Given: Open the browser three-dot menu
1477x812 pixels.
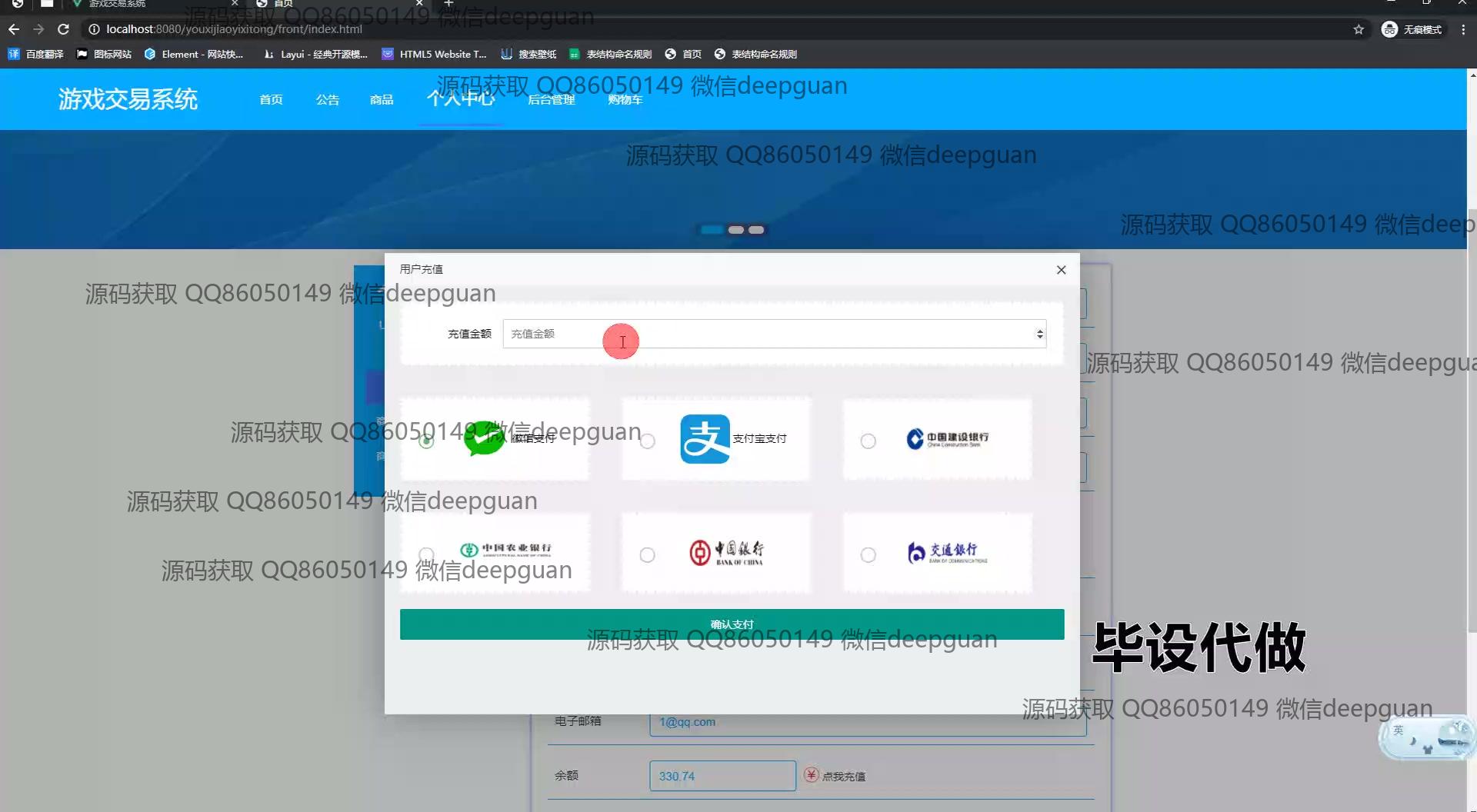Looking at the screenshot, I should click(1463, 29).
